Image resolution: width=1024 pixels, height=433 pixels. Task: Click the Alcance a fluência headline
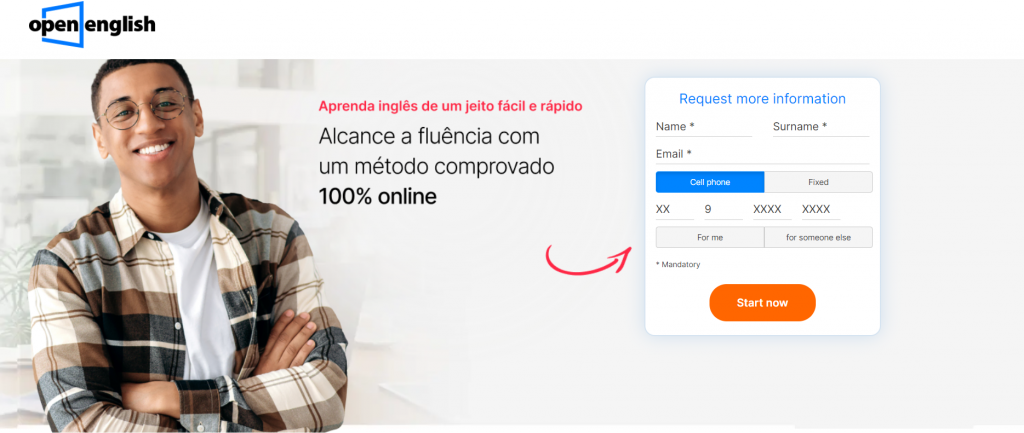tap(436, 152)
